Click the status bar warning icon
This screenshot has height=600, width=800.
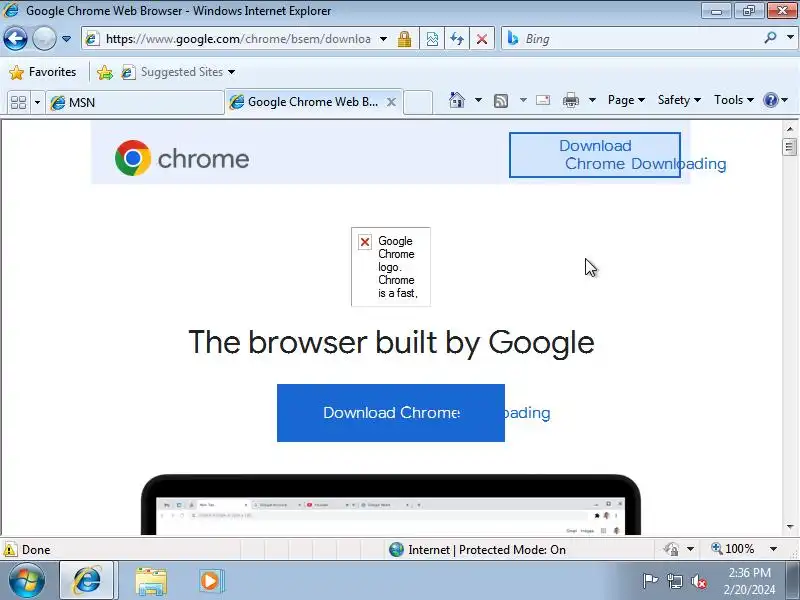(10, 549)
